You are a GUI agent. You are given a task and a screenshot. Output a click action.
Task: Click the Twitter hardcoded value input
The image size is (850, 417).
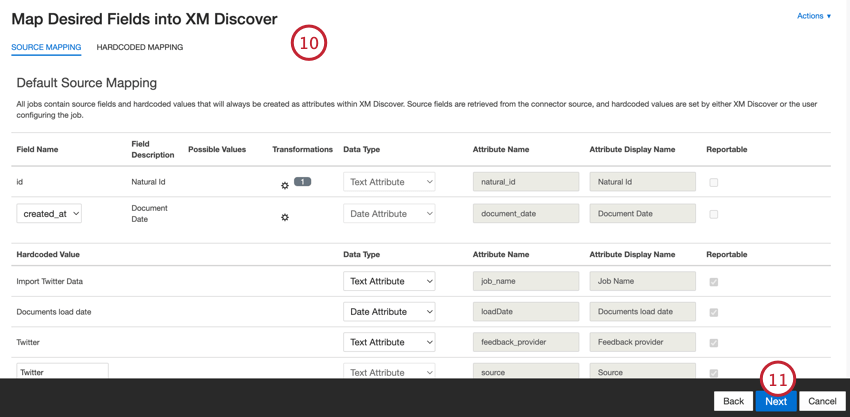62,371
